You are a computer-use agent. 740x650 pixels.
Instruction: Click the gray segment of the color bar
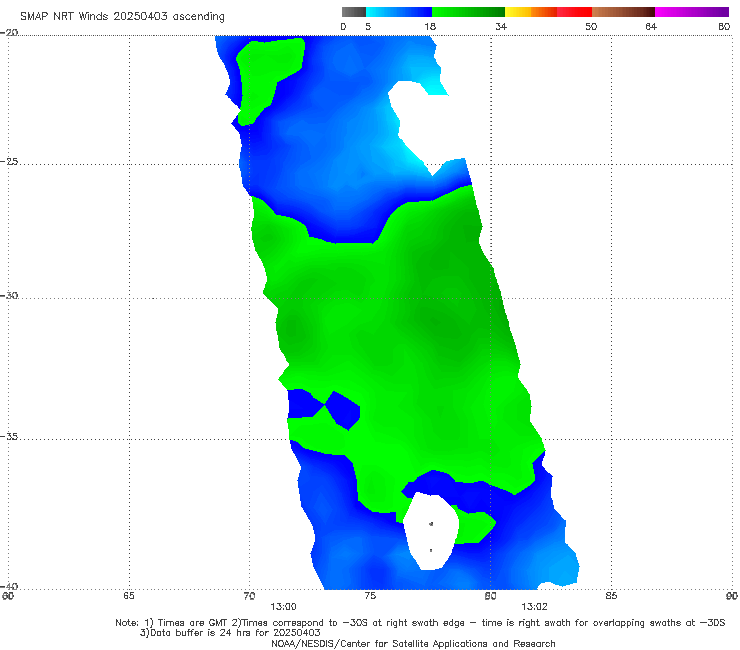[x=353, y=12]
